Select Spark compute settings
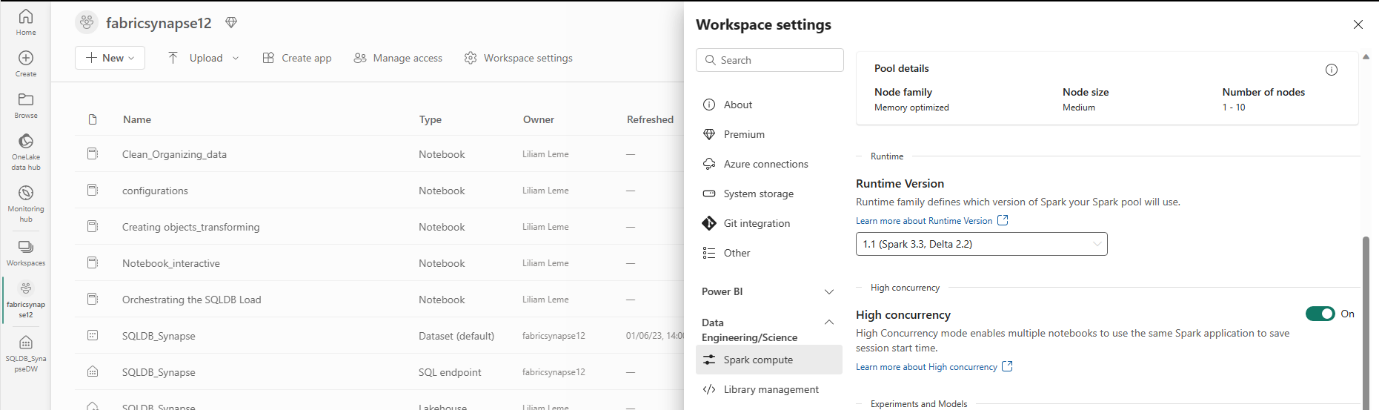This screenshot has height=410, width=1379. [x=769, y=360]
